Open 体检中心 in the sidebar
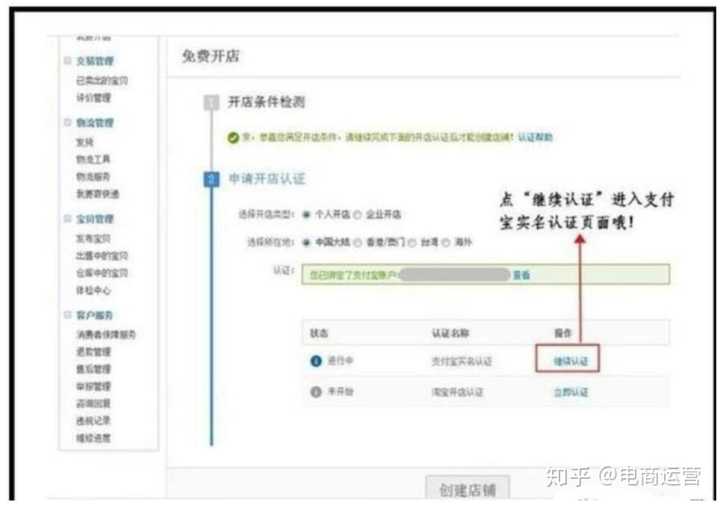The height and width of the screenshot is (505, 720). pyautogui.click(x=93, y=290)
